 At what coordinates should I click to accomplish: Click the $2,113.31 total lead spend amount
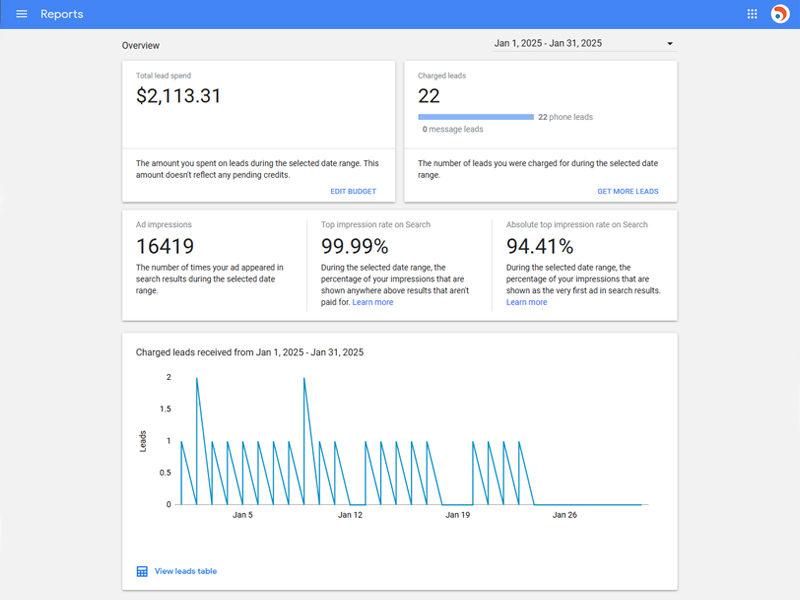tap(178, 96)
